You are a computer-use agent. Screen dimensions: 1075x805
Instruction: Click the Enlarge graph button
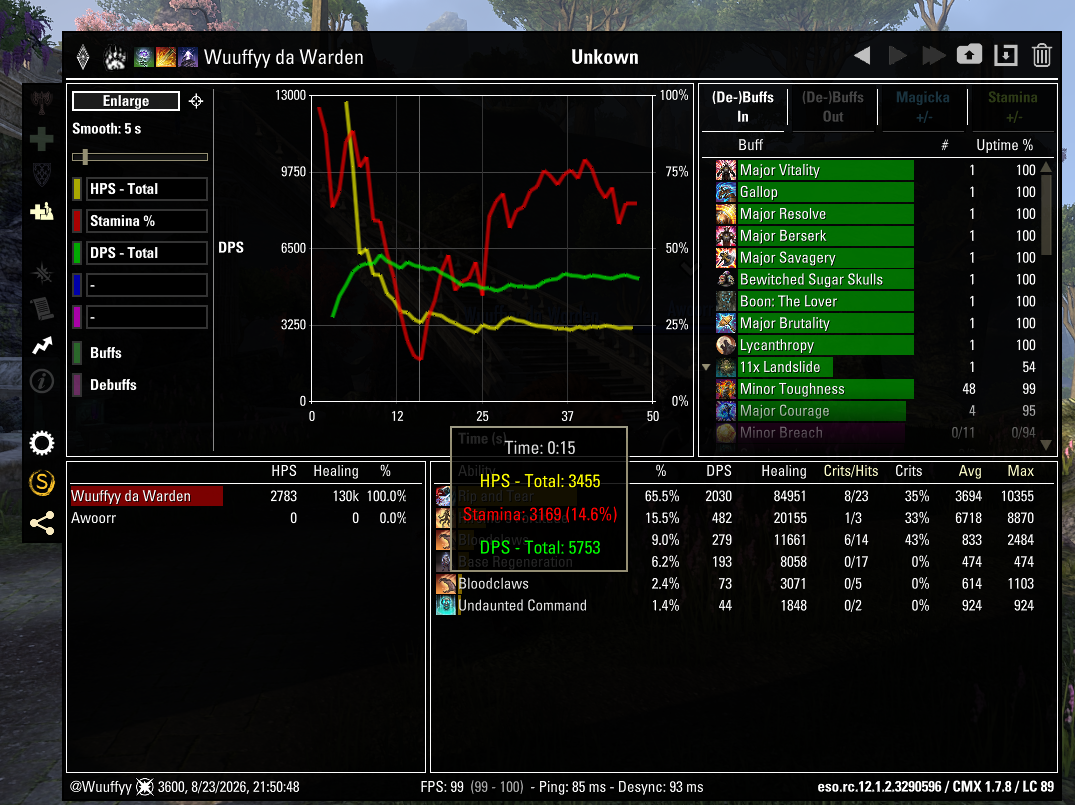[126, 101]
